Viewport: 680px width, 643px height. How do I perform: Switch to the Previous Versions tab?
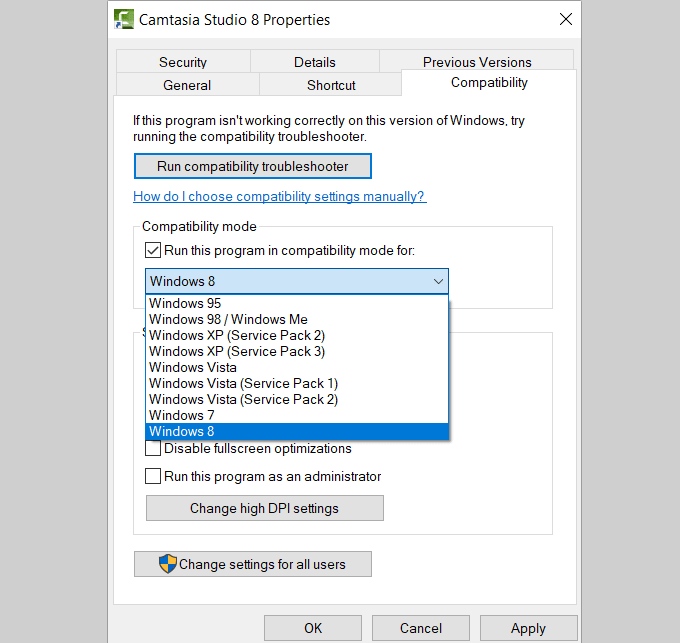click(x=477, y=61)
